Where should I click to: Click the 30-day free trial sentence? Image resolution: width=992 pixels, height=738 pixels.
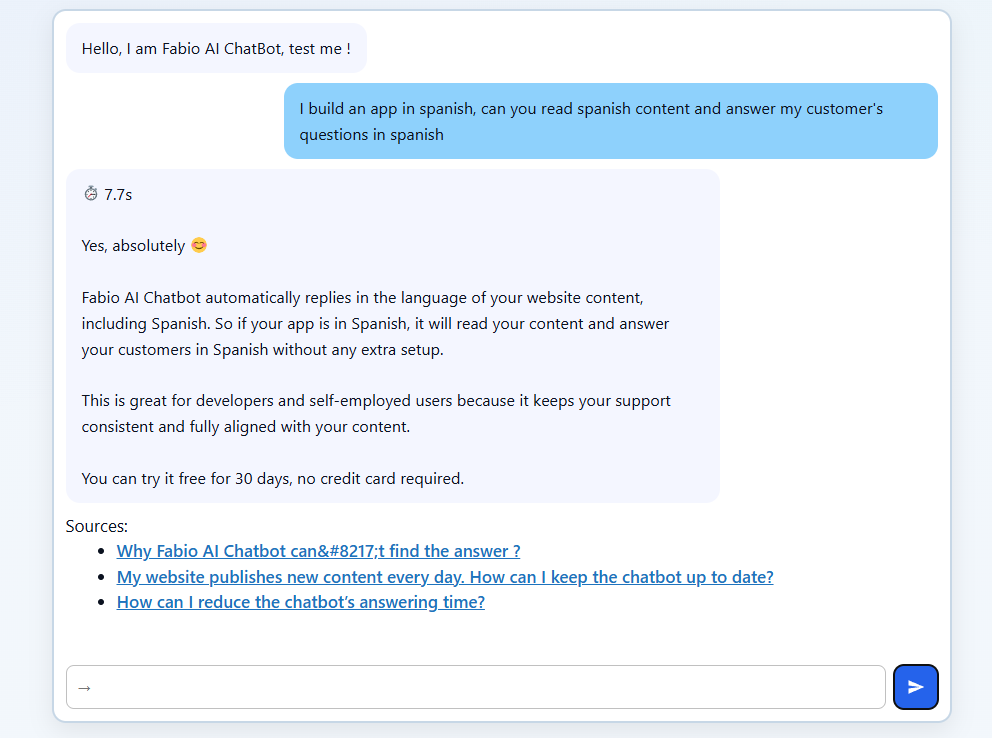point(272,478)
